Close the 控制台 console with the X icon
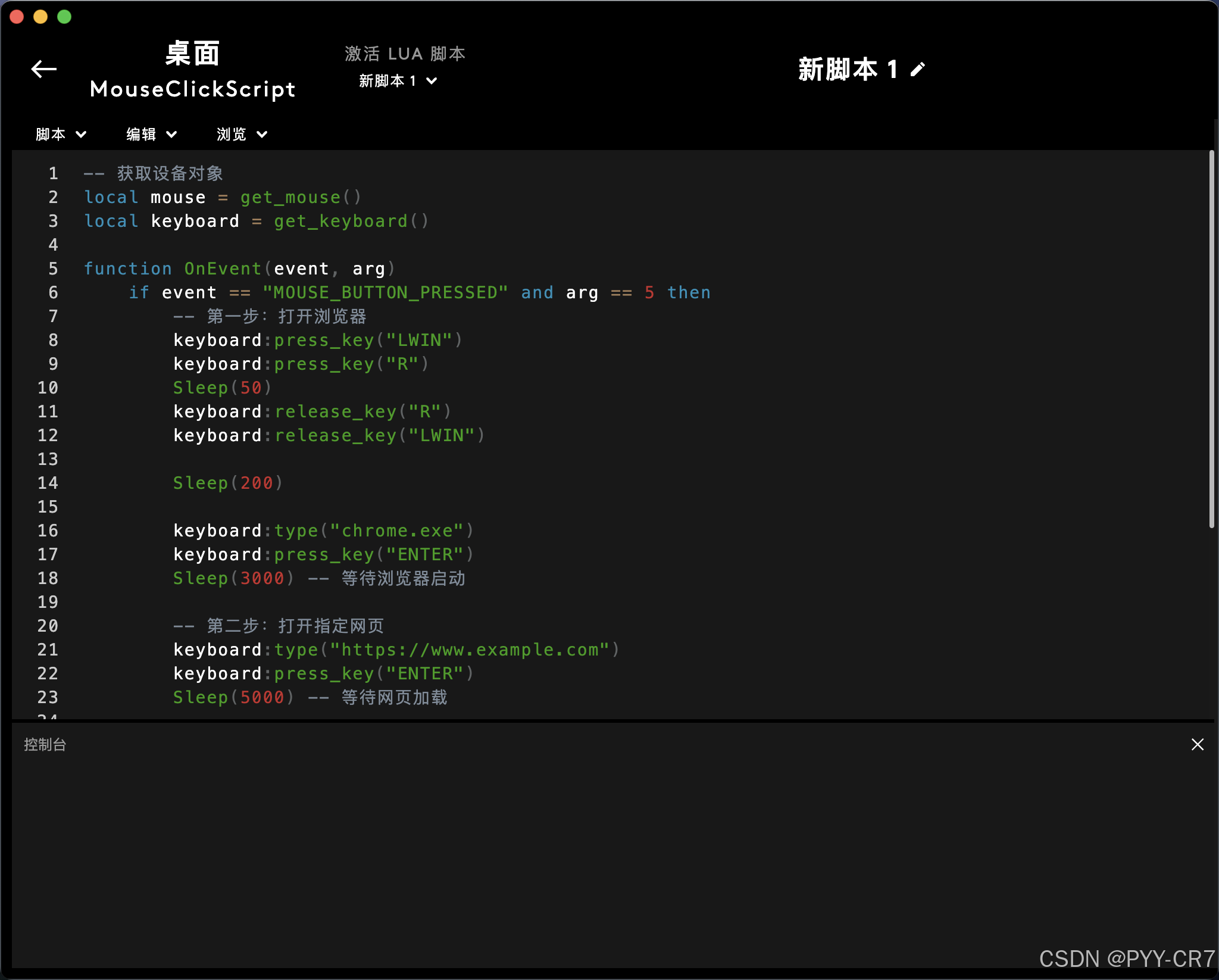1219x980 pixels. (1197, 744)
